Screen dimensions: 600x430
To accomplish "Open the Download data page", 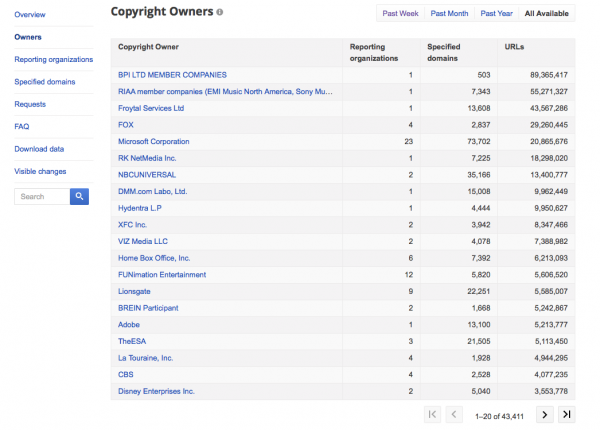I will pyautogui.click(x=40, y=149).
